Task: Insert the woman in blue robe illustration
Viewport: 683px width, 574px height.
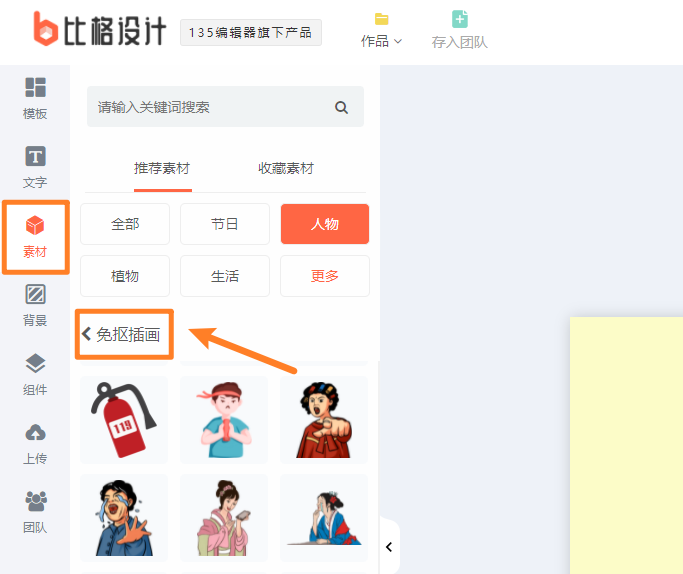Action: tap(324, 517)
